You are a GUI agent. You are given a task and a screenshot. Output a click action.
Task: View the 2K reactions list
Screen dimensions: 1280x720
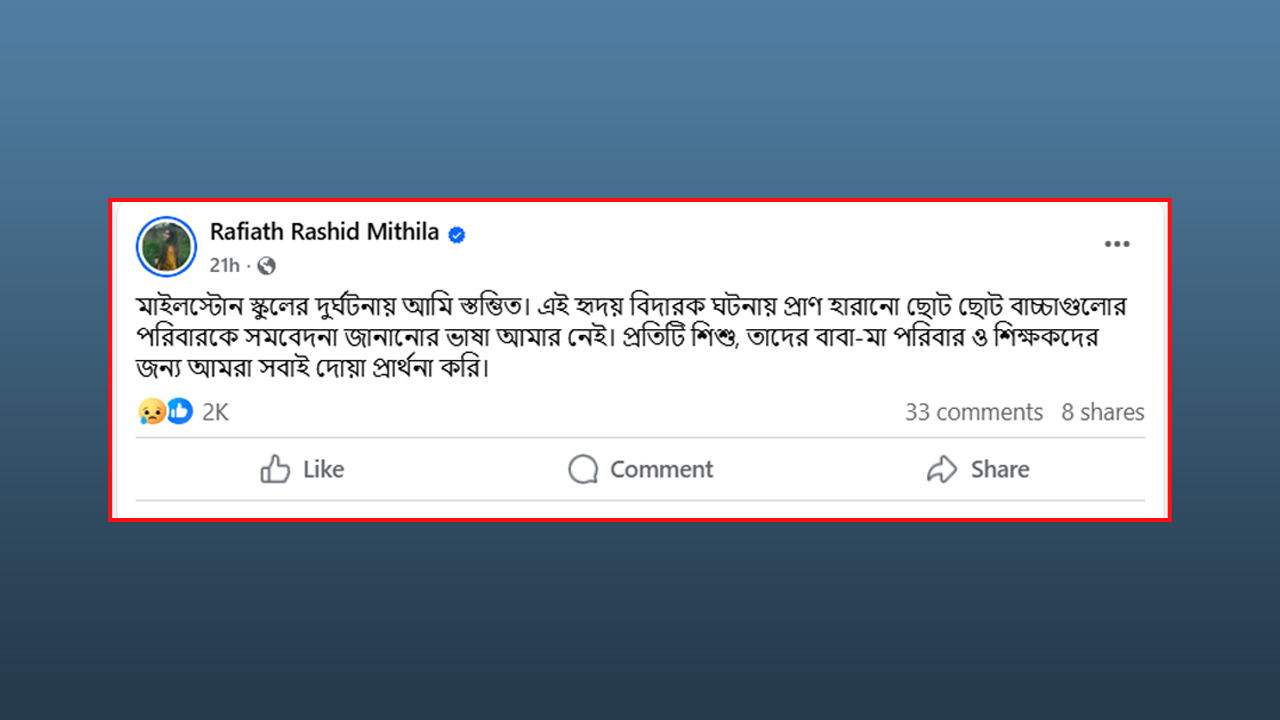215,412
